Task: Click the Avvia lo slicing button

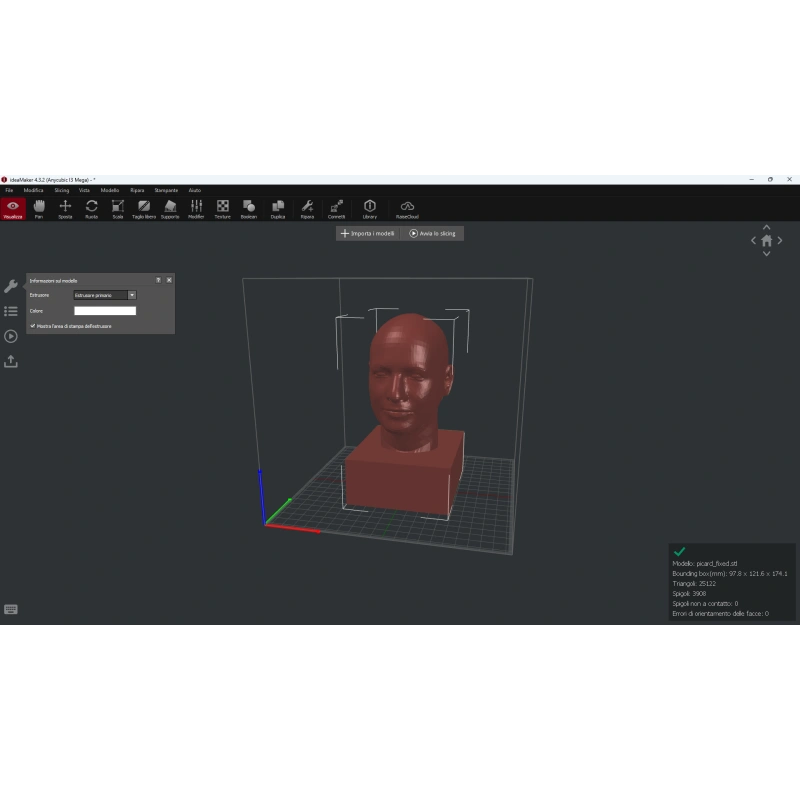Action: (432, 234)
